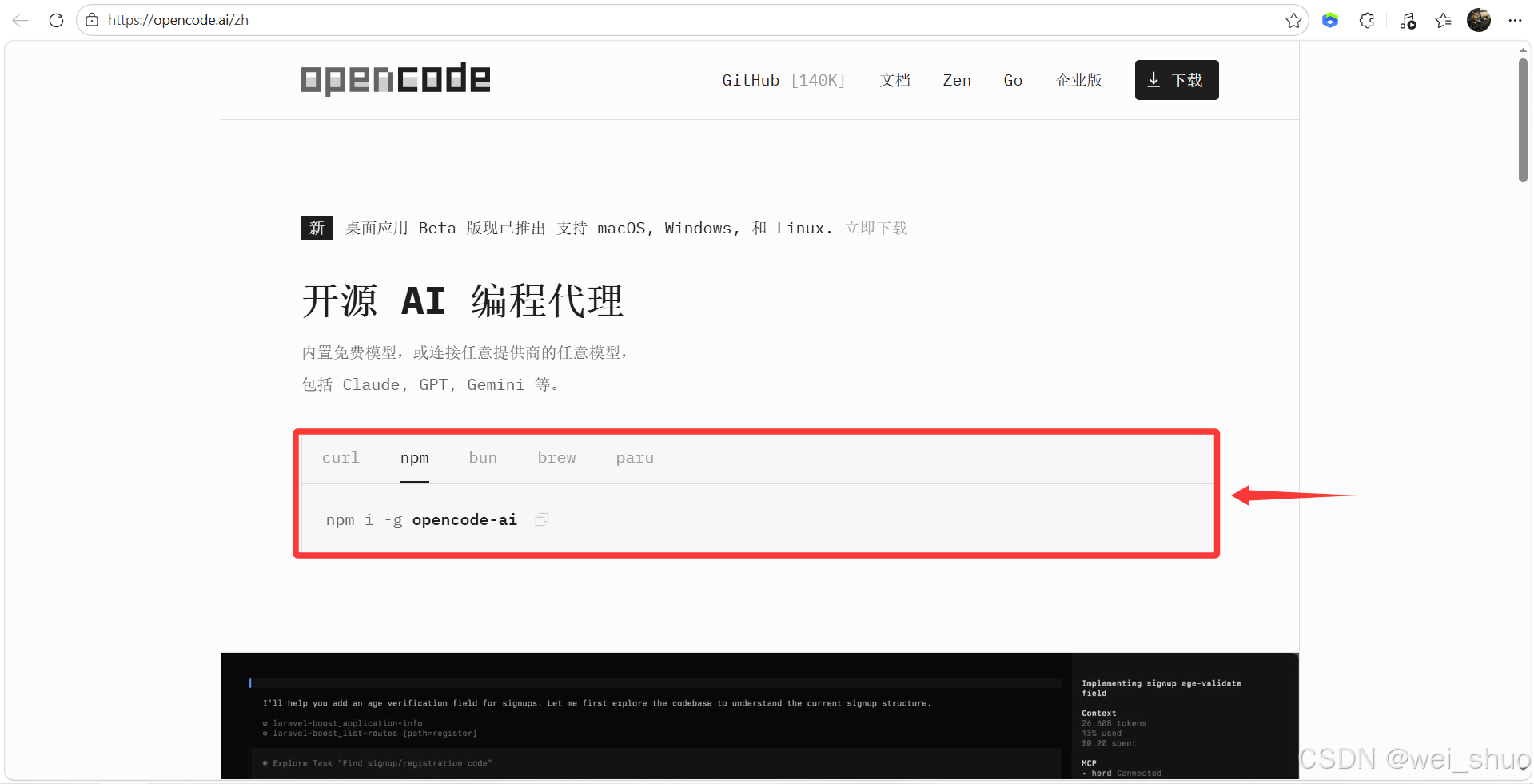Switch to the curl install tab
Image resolution: width=1534 pixels, height=784 pixels.
coord(341,458)
